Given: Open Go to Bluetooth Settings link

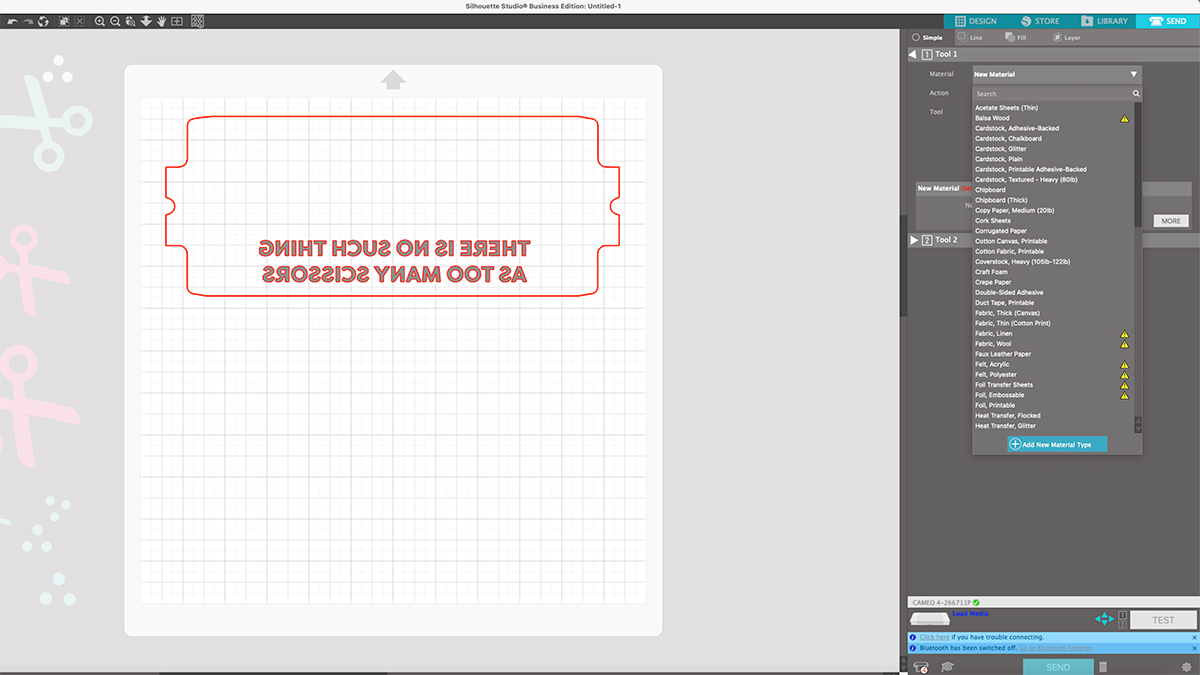Looking at the screenshot, I should click(x=1055, y=648).
